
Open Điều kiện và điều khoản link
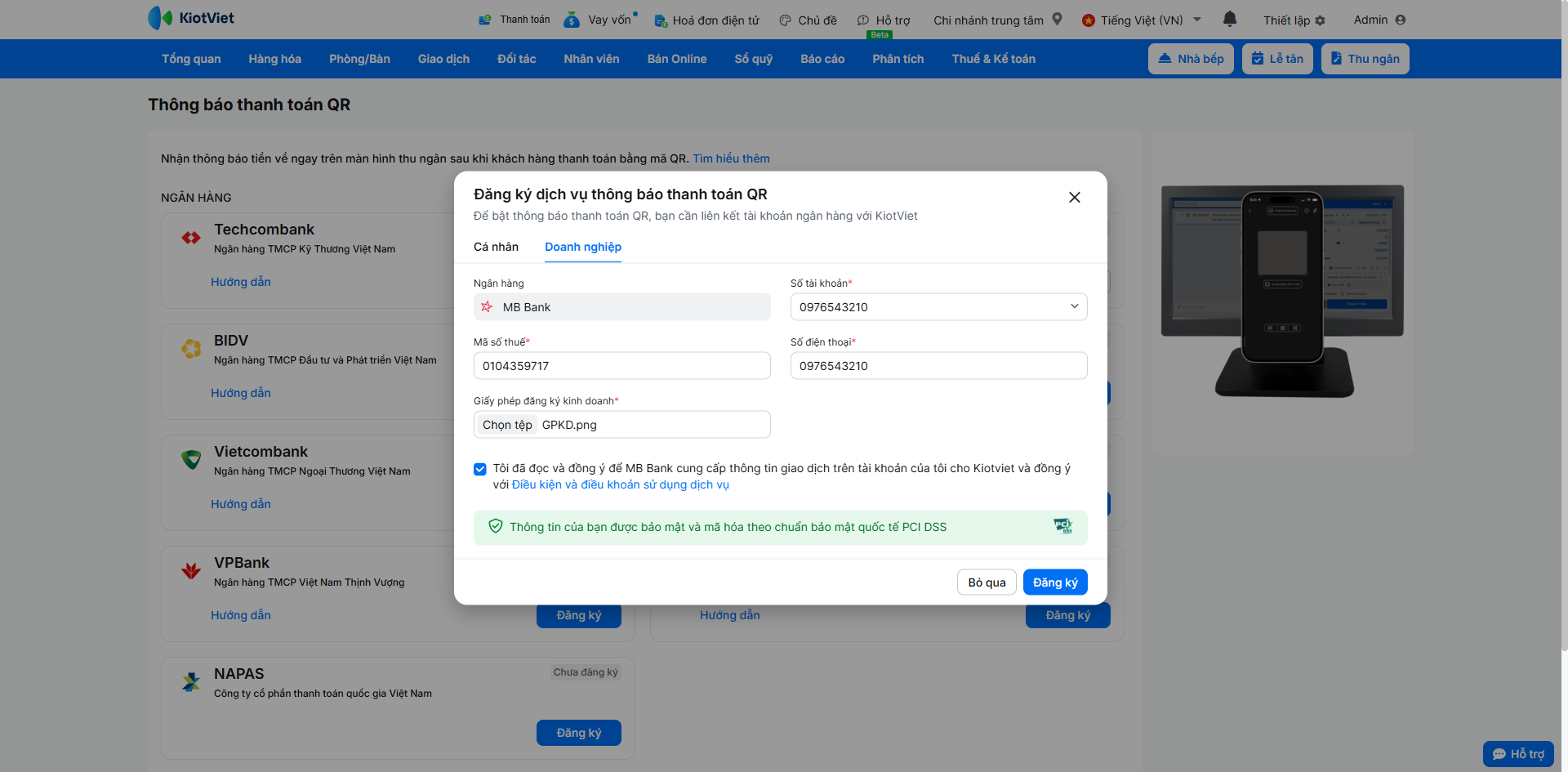tap(621, 484)
